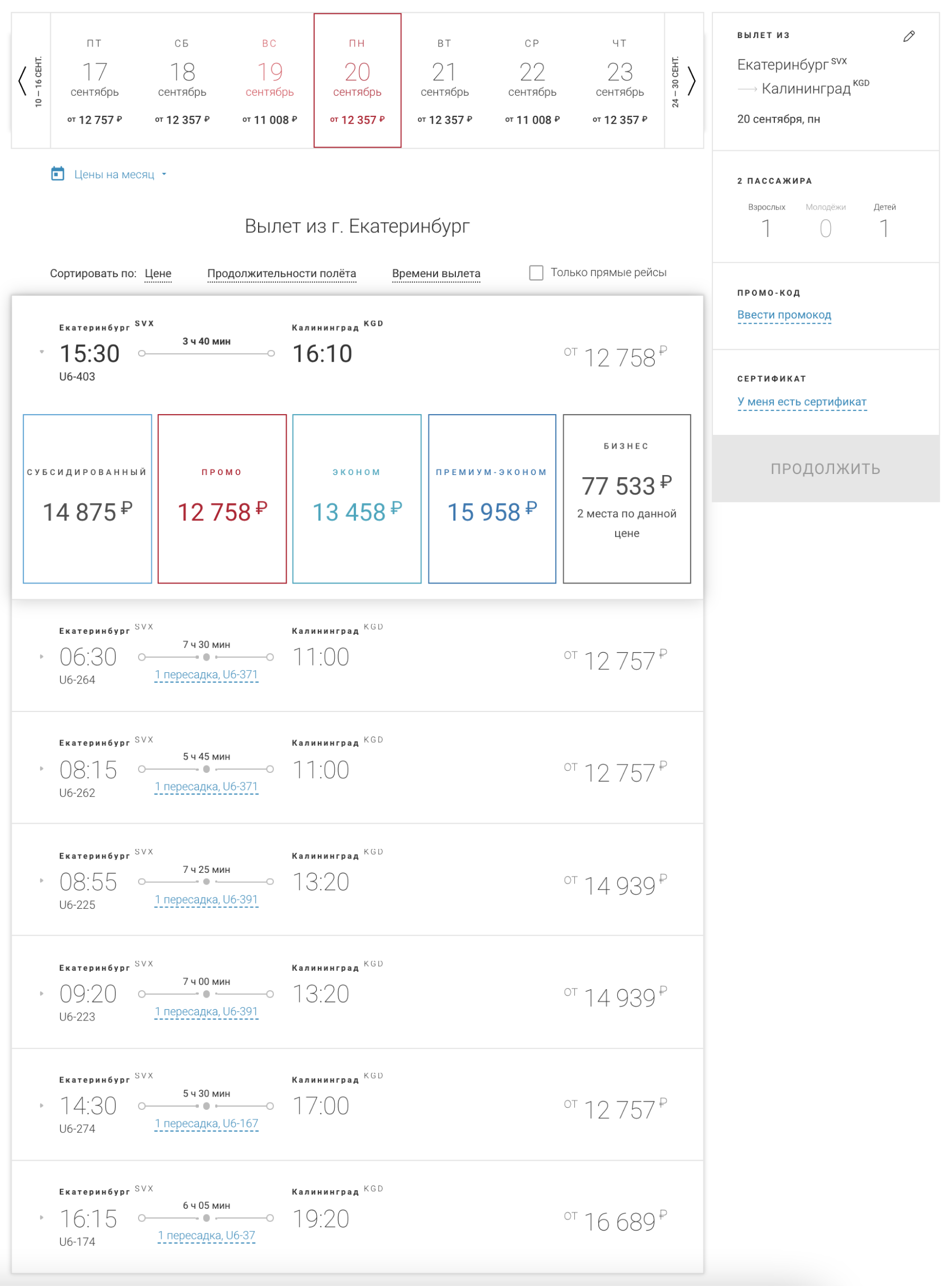
Task: Open transfer details for U6-225 flight
Action: point(206,900)
